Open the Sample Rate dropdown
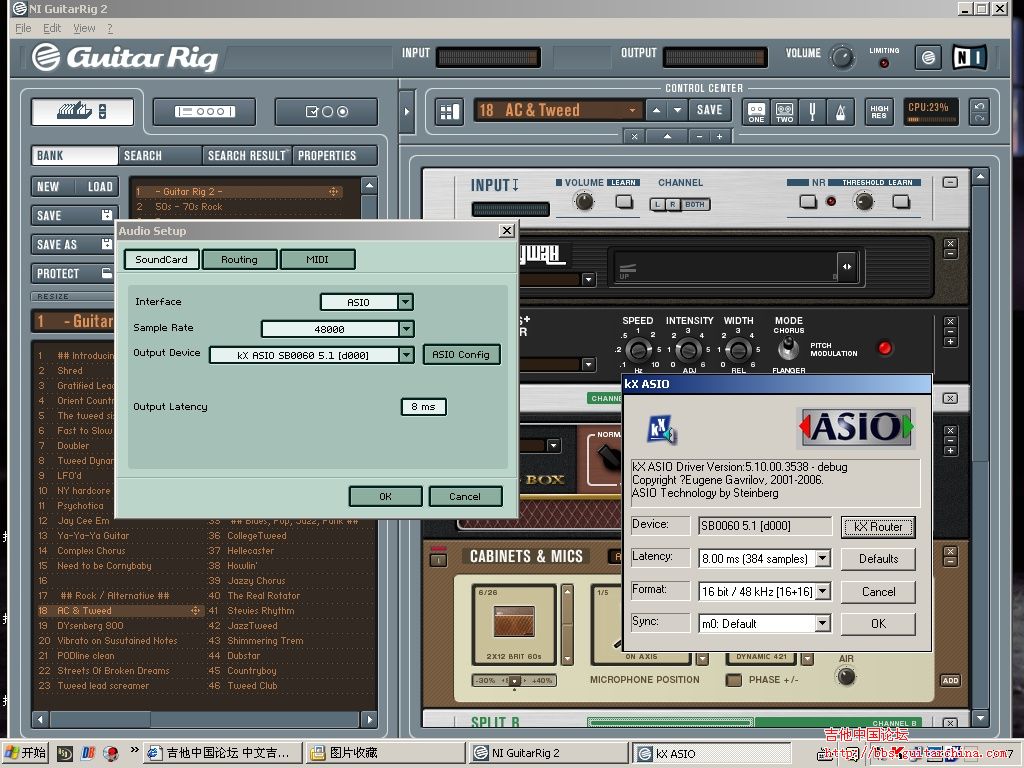This screenshot has width=1024, height=768. [406, 329]
